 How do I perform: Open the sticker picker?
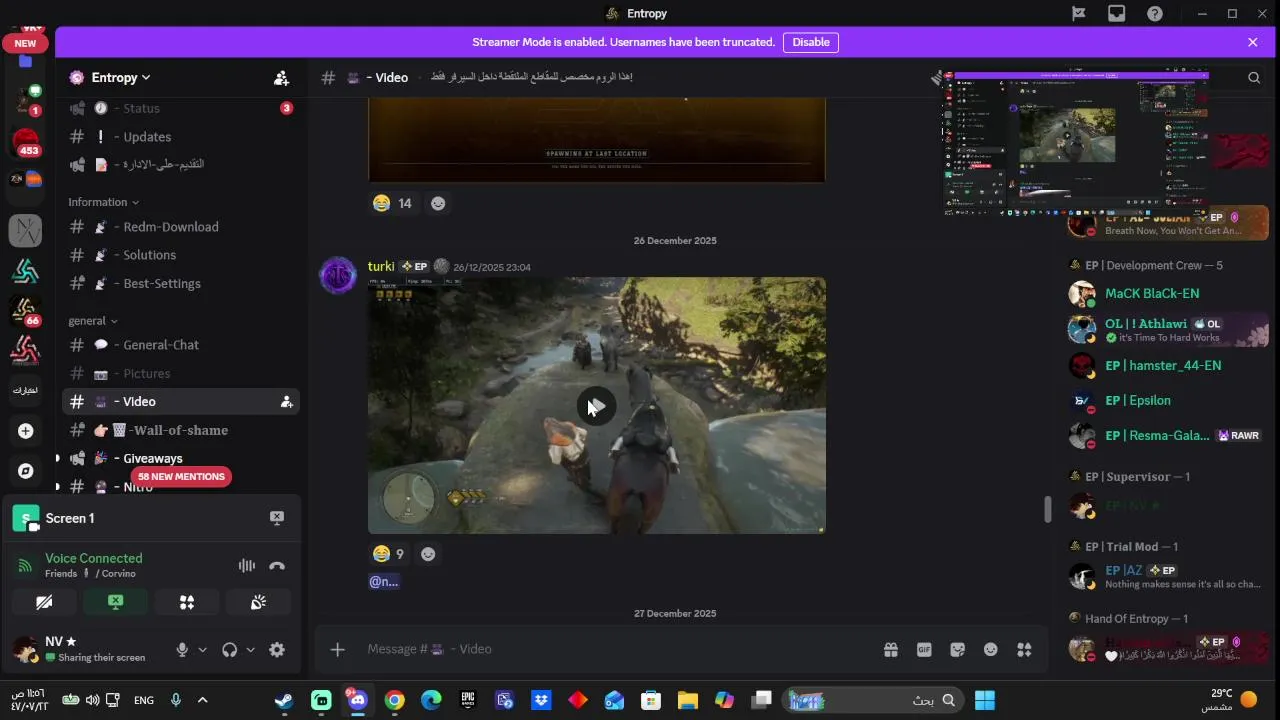coord(957,650)
